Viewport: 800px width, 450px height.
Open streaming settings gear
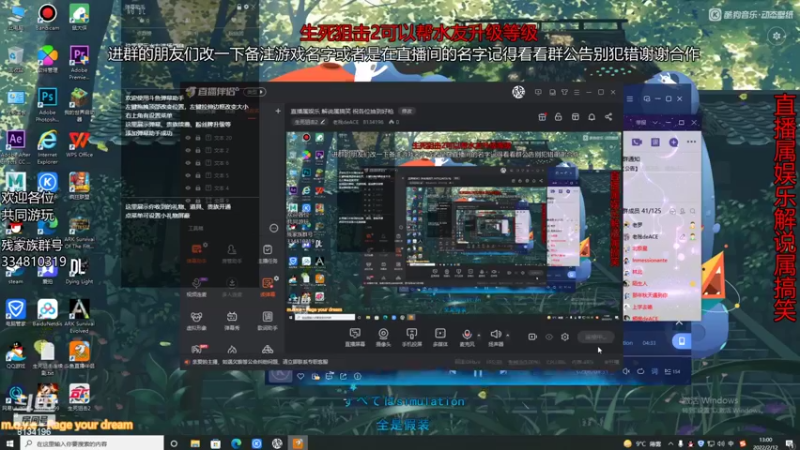click(565, 337)
